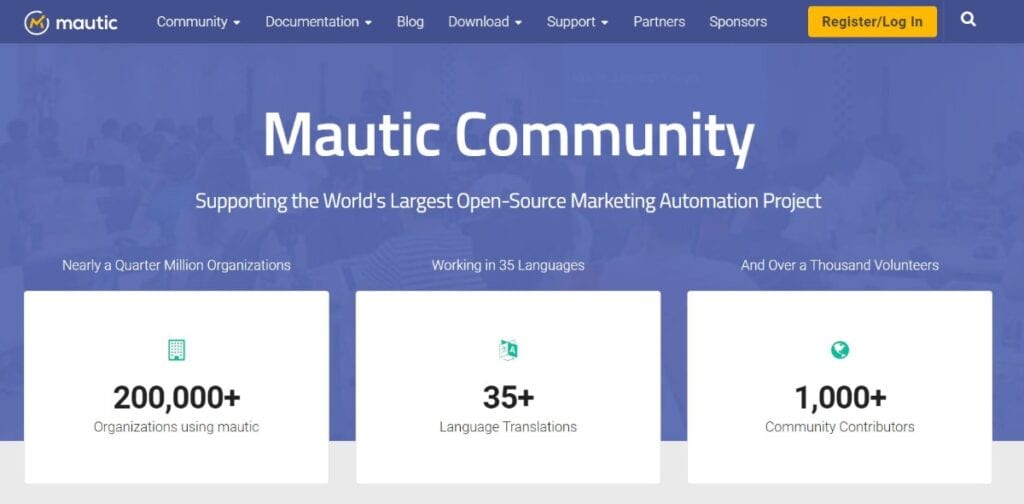The width and height of the screenshot is (1024, 504).
Task: Expand the Documentation dropdown menu
Action: click(x=319, y=22)
